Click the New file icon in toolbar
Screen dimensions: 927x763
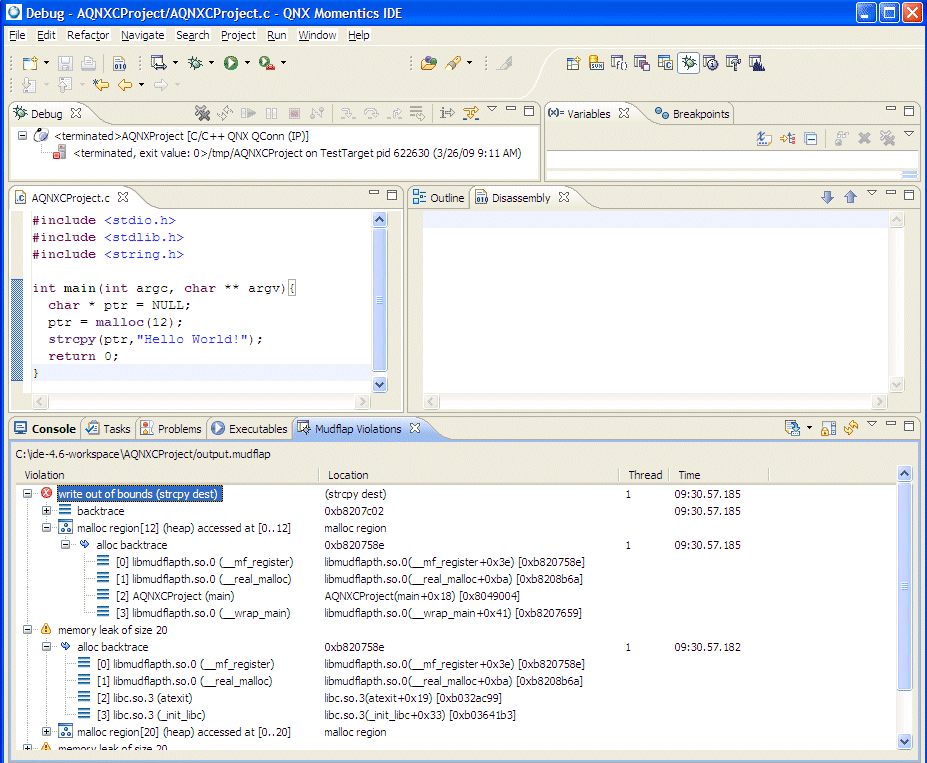click(29, 63)
